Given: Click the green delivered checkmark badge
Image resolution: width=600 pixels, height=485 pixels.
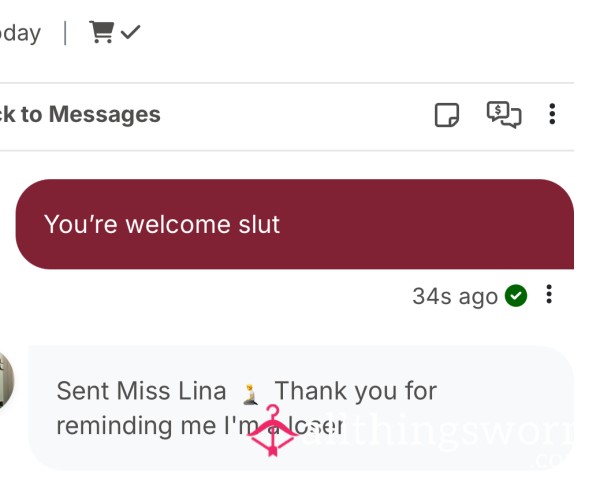Looking at the screenshot, I should pyautogui.click(x=516, y=296).
